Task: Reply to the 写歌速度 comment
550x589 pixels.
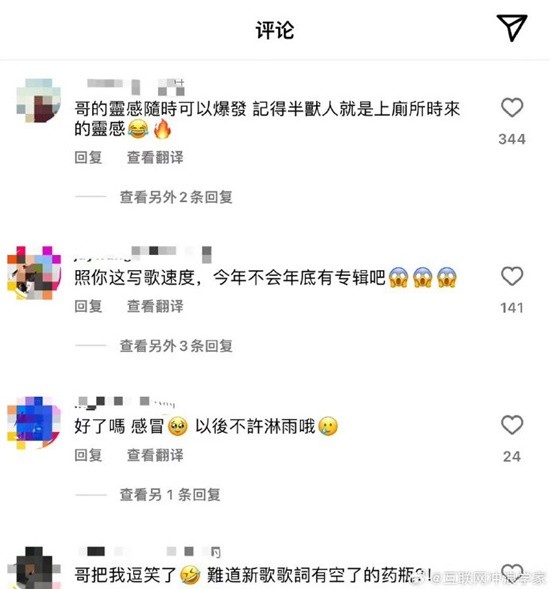Action: click(88, 306)
